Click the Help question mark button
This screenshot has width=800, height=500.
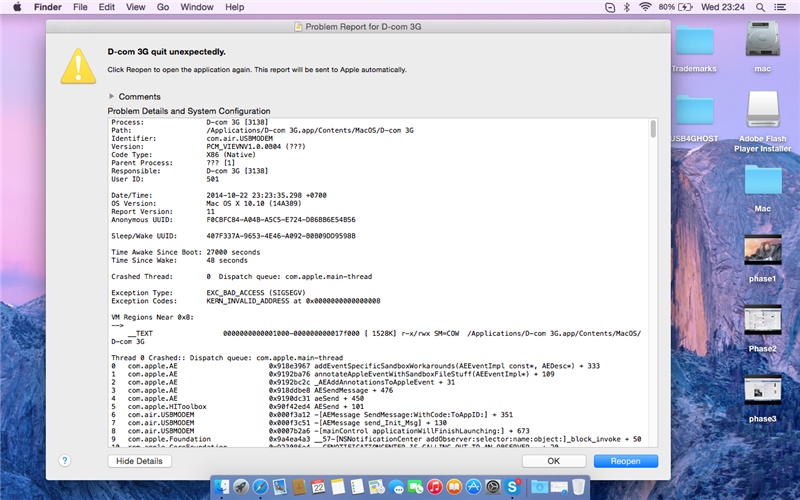[64, 461]
